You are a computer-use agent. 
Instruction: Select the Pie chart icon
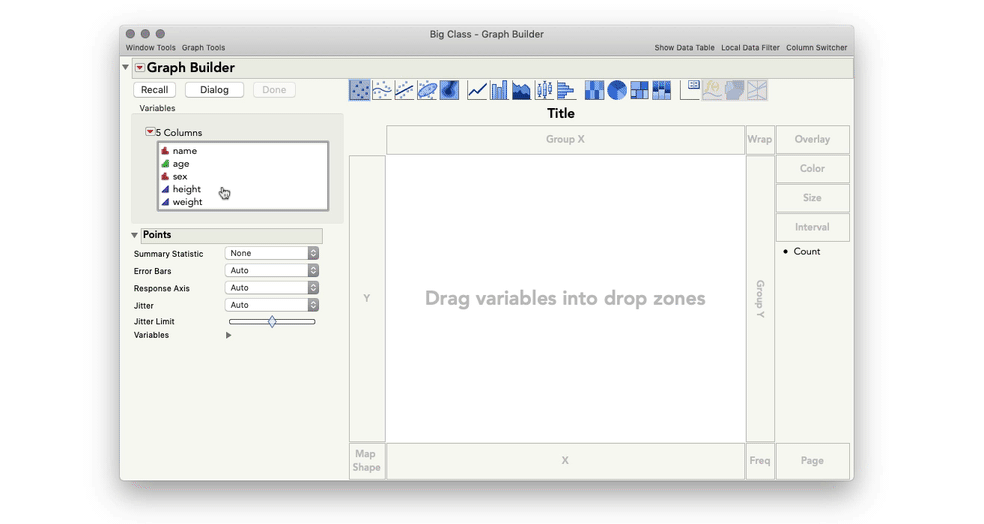pos(617,90)
